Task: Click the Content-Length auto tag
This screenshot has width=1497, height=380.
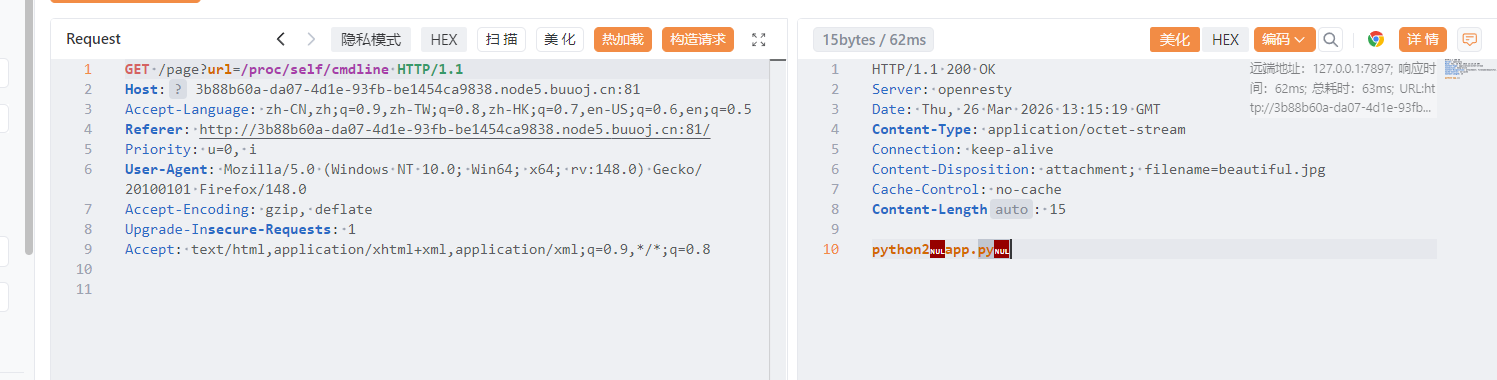Action: [x=1011, y=209]
